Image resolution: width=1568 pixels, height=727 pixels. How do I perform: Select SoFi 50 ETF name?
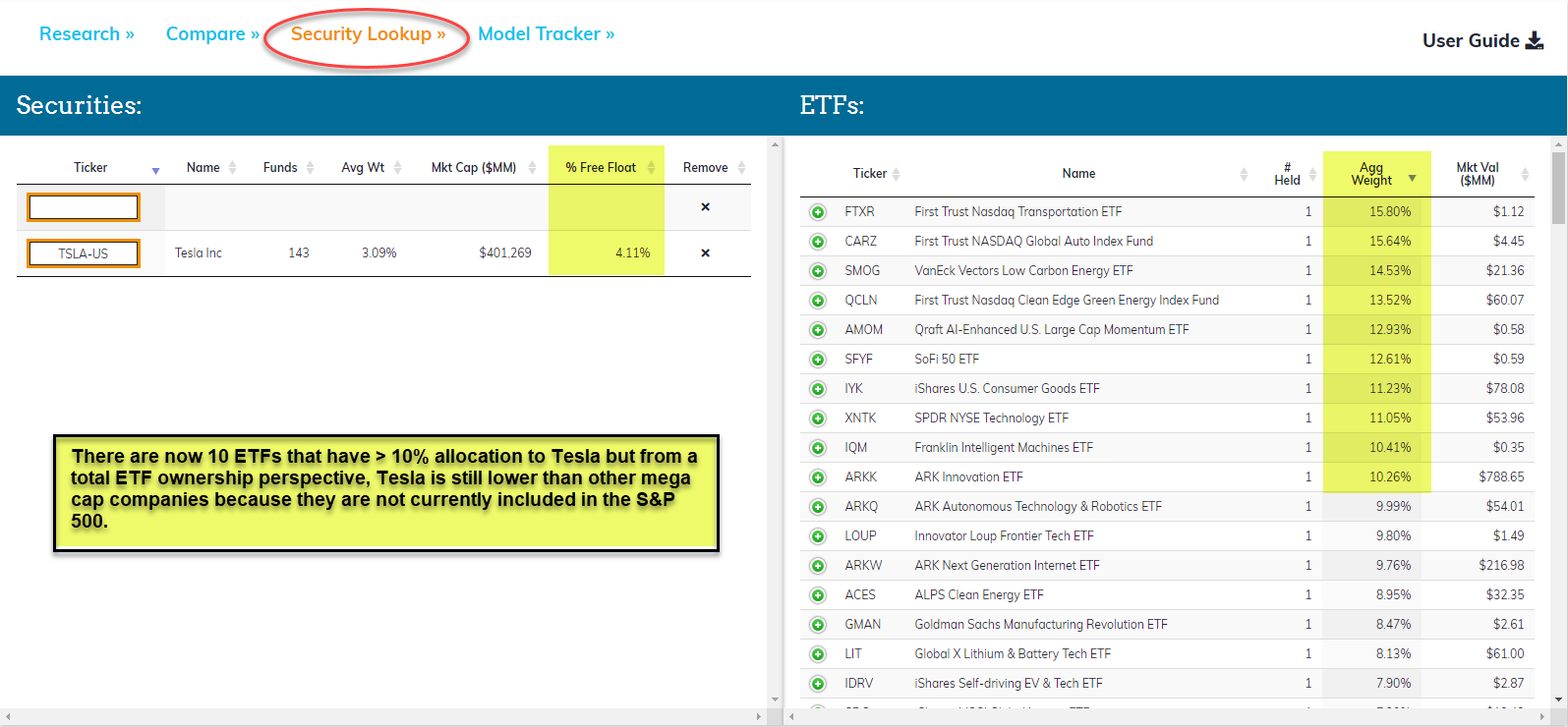tap(947, 360)
